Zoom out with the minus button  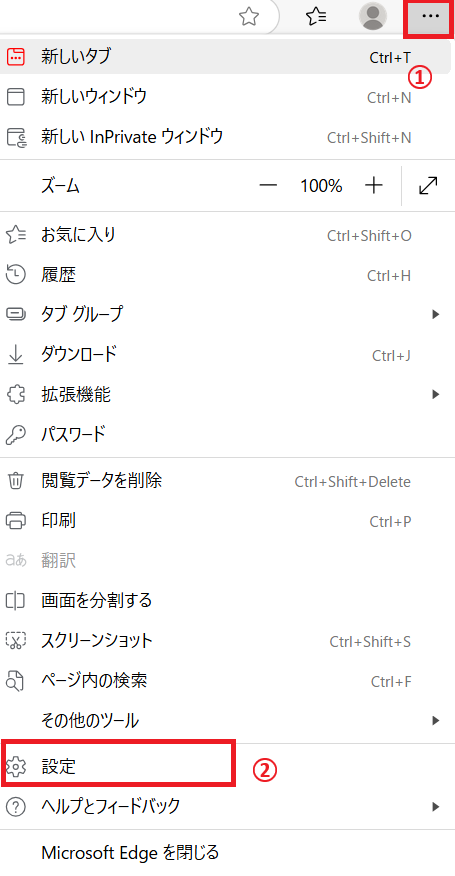(268, 185)
